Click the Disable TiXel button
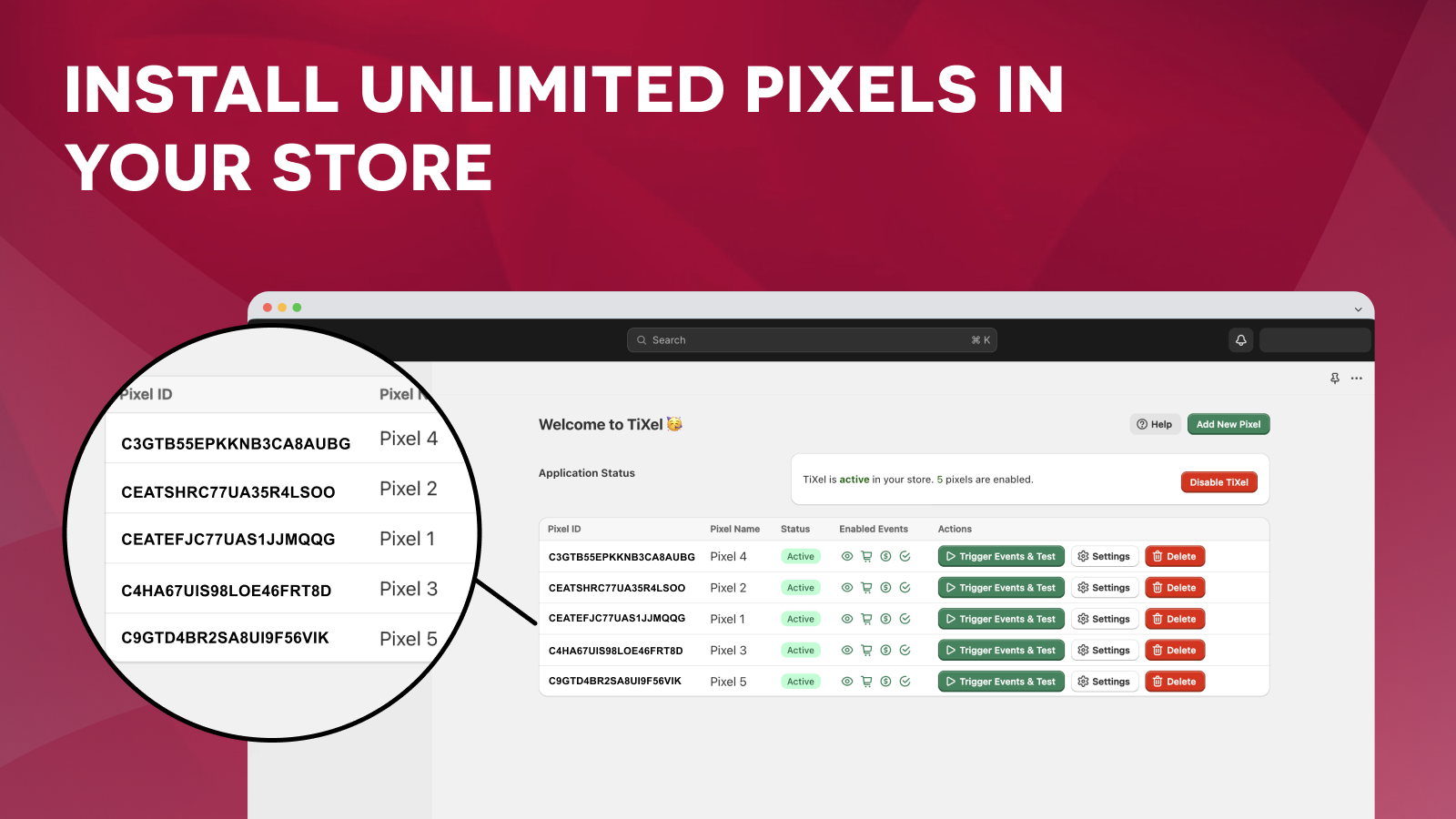 pos(1218,482)
